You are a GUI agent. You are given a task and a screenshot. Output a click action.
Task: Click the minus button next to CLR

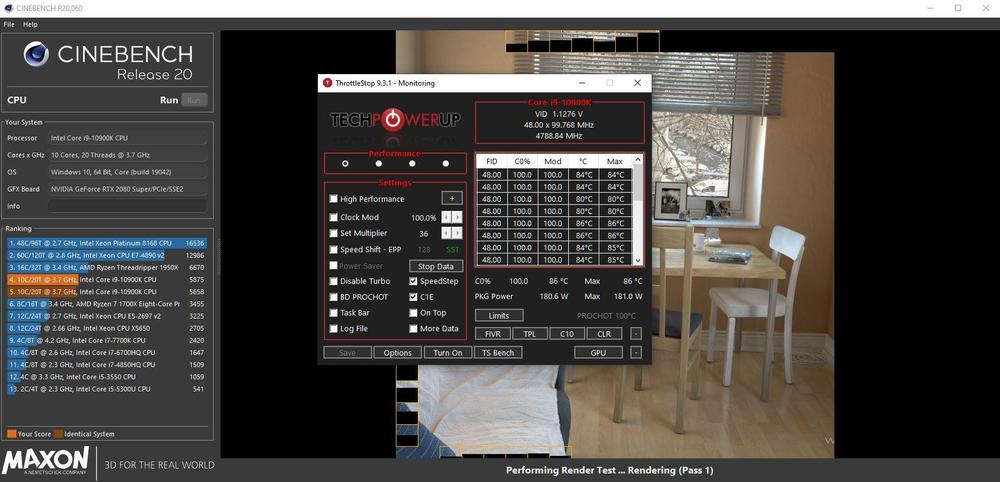pos(635,333)
